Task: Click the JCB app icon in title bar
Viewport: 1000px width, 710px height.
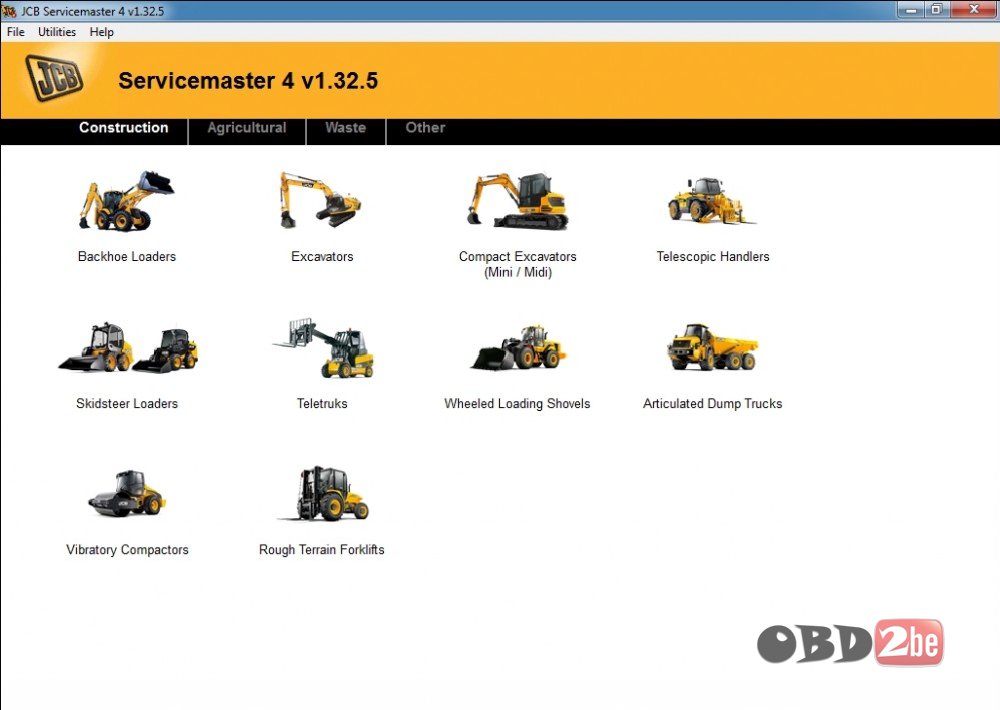Action: pos(9,10)
